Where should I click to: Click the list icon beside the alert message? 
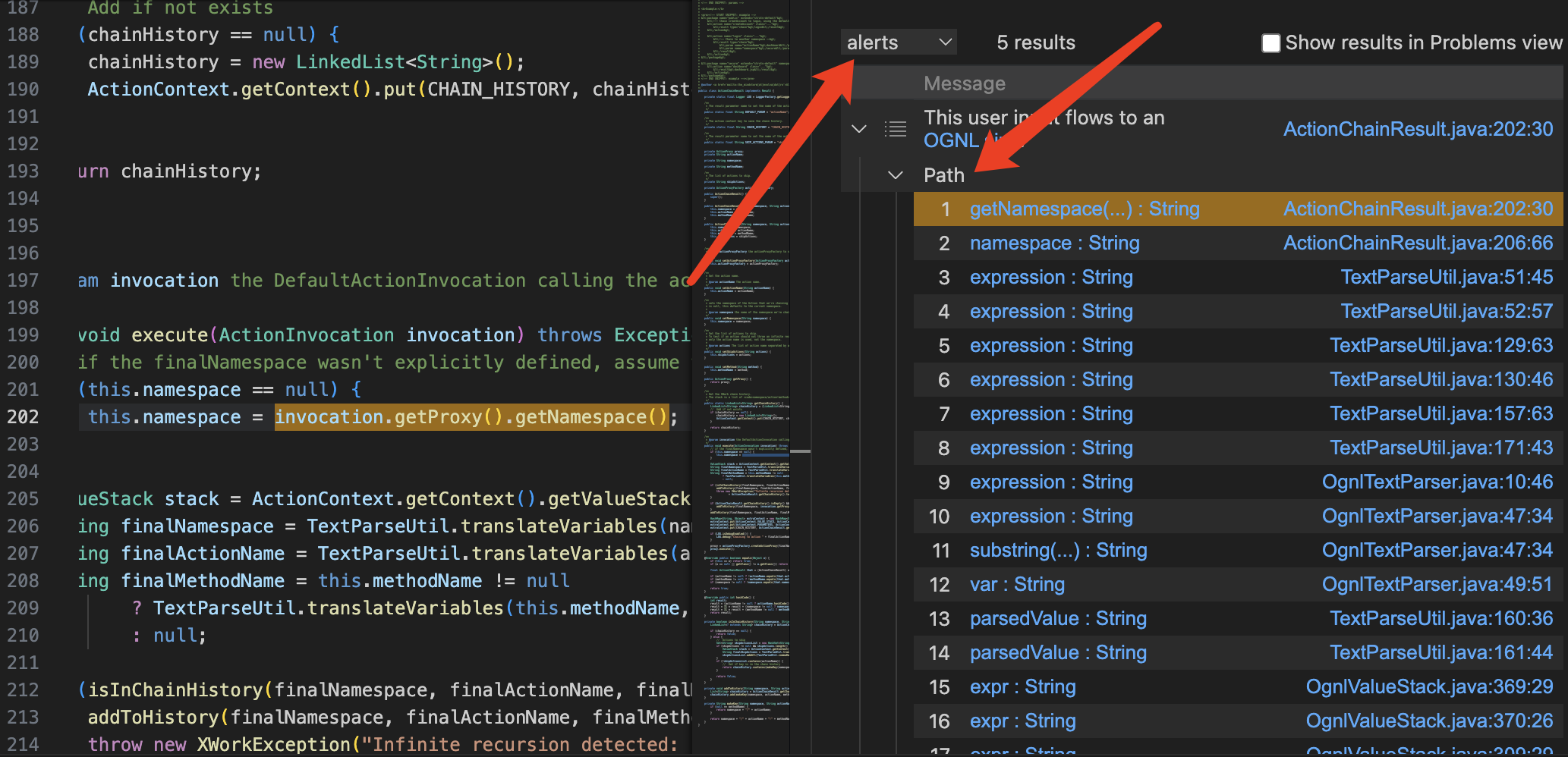coord(896,129)
